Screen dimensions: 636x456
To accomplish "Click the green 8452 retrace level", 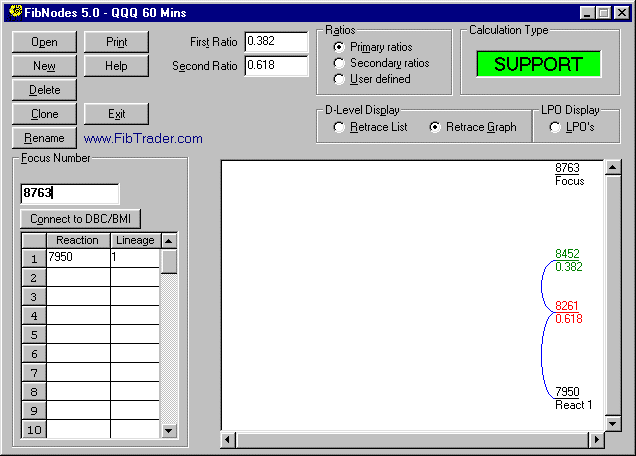I will point(569,260).
